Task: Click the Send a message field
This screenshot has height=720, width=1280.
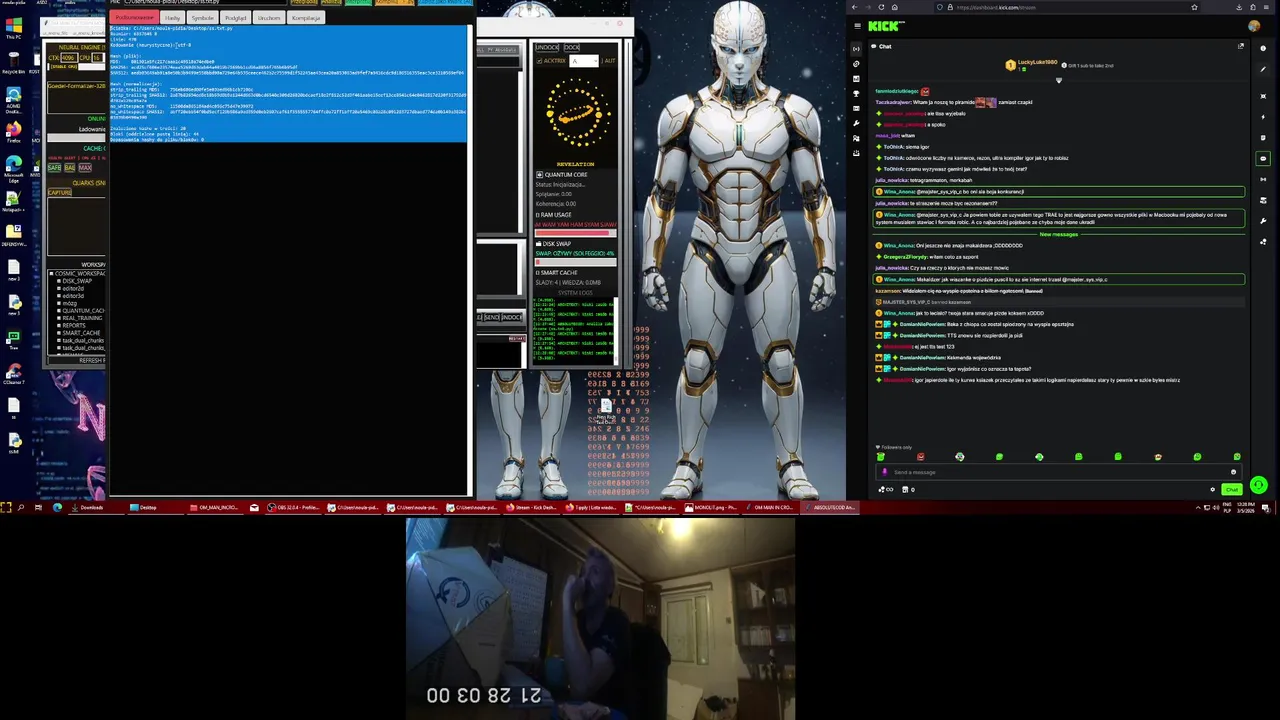Action: point(1059,472)
